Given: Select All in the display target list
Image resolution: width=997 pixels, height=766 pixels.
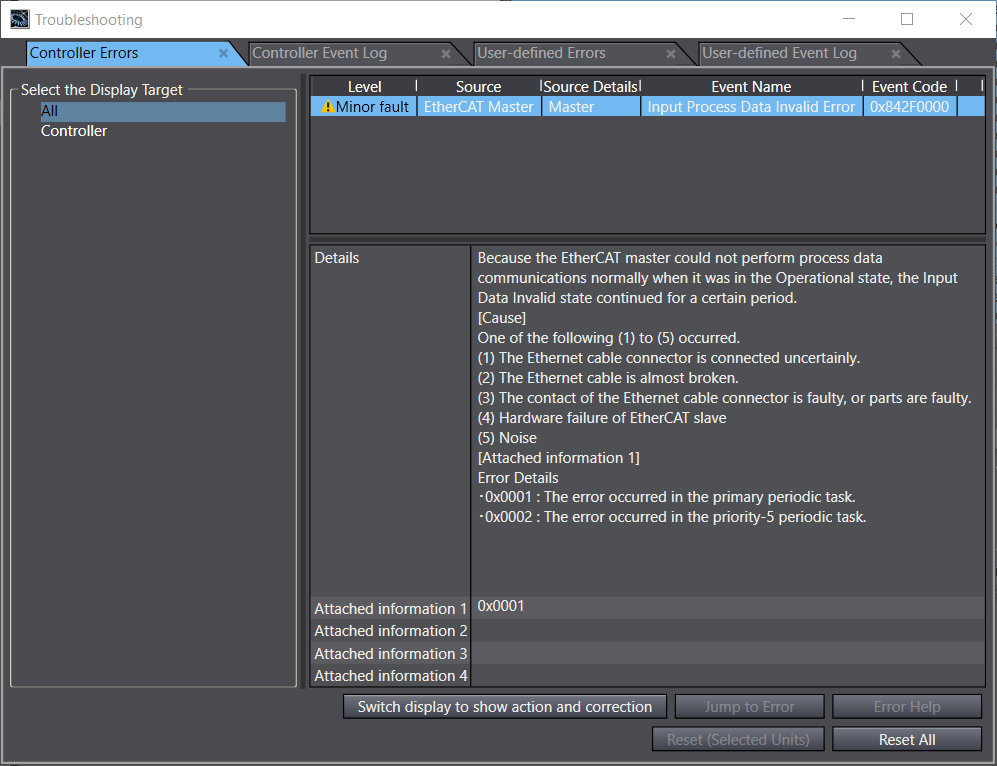Looking at the screenshot, I should pos(50,111).
